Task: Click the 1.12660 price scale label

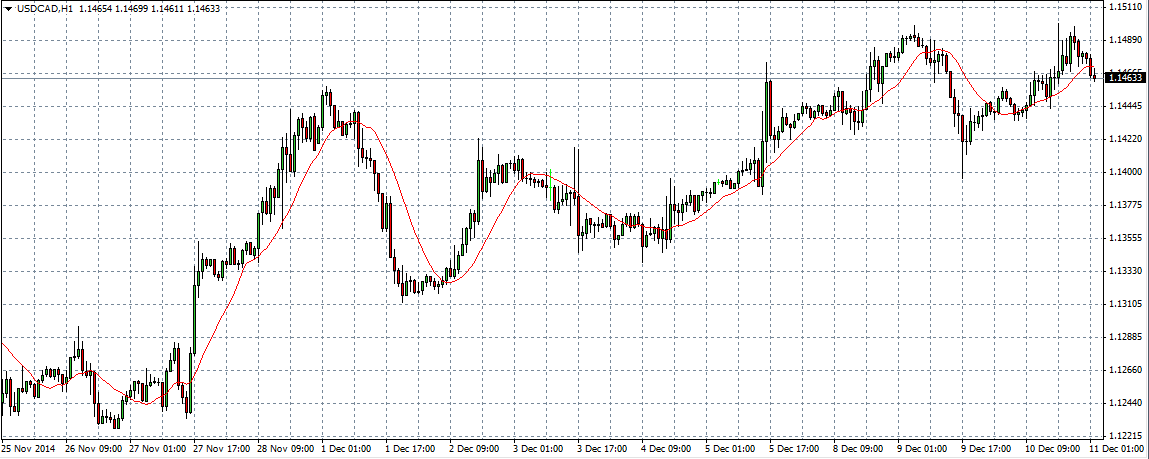Action: tap(1125, 370)
